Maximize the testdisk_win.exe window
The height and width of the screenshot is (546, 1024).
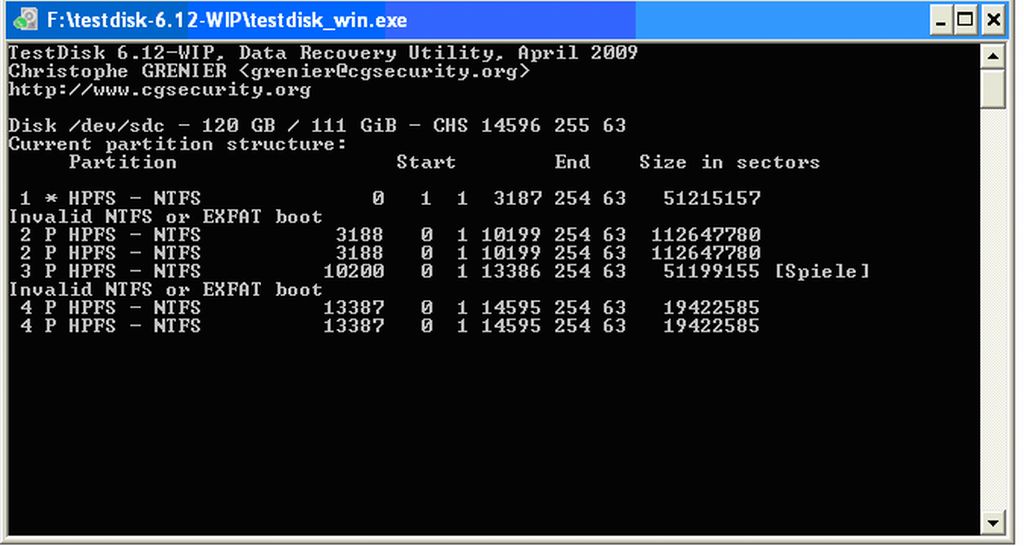pyautogui.click(x=966, y=20)
